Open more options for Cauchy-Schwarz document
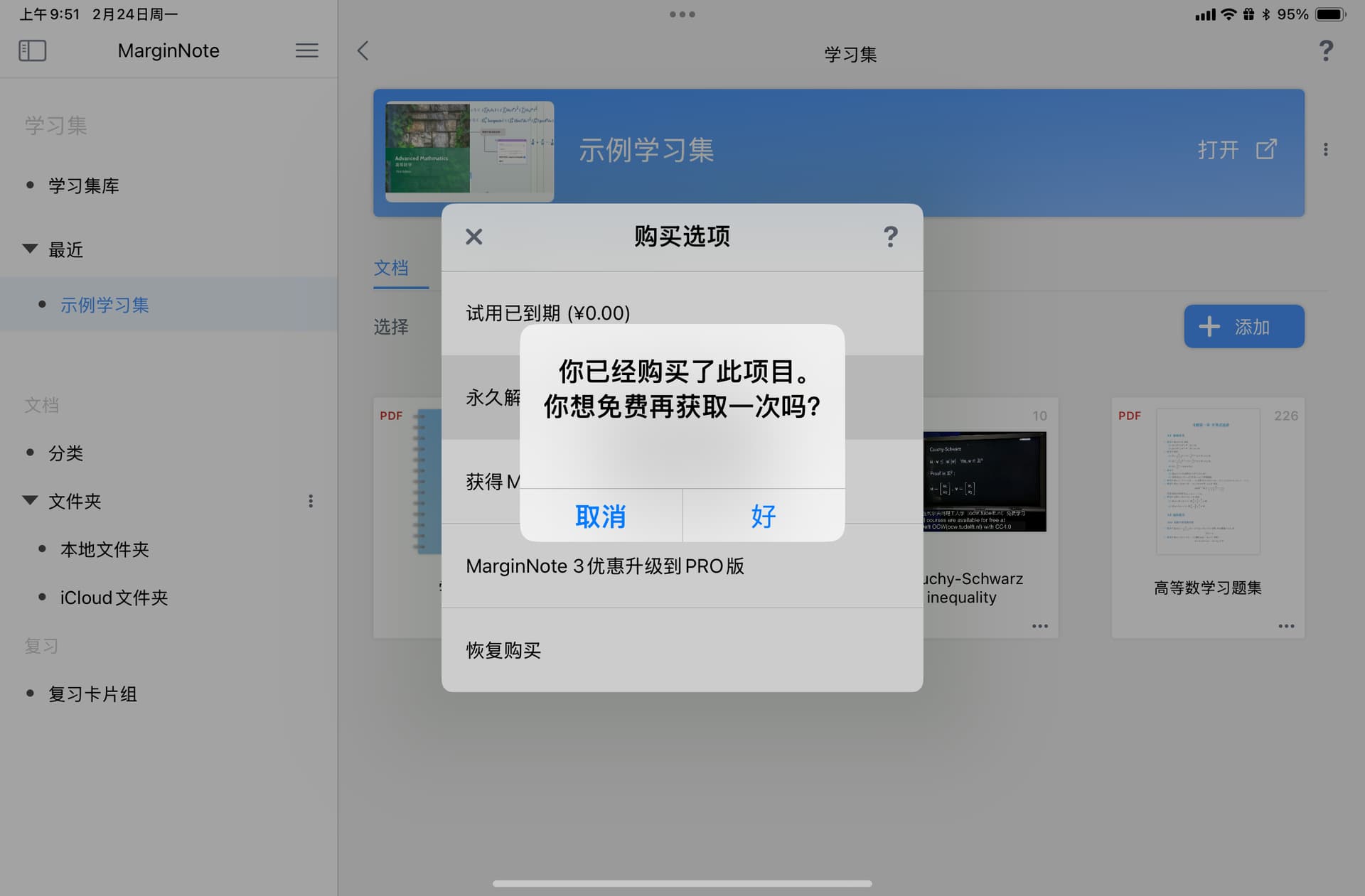This screenshot has height=896, width=1365. coord(1039,626)
